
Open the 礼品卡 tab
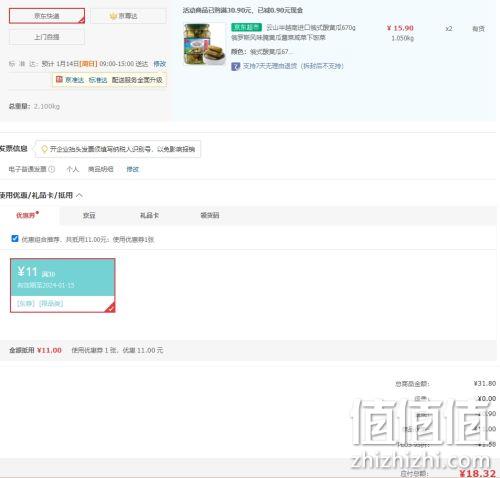tap(149, 215)
